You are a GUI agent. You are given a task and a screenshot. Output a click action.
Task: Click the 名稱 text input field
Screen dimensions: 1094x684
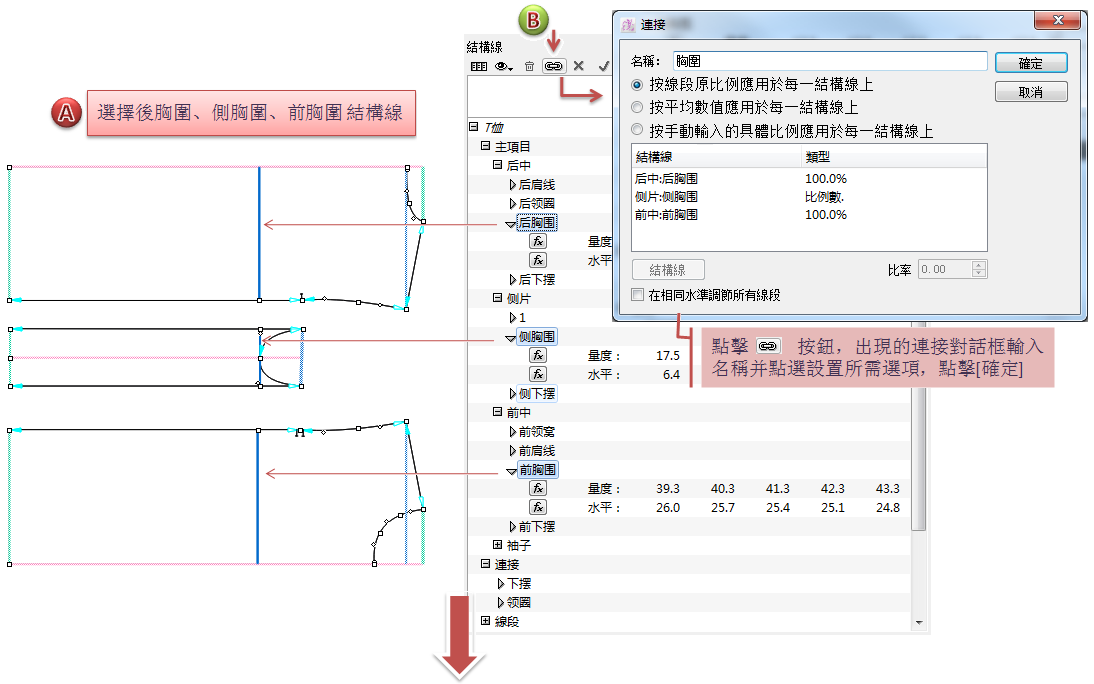coord(828,62)
